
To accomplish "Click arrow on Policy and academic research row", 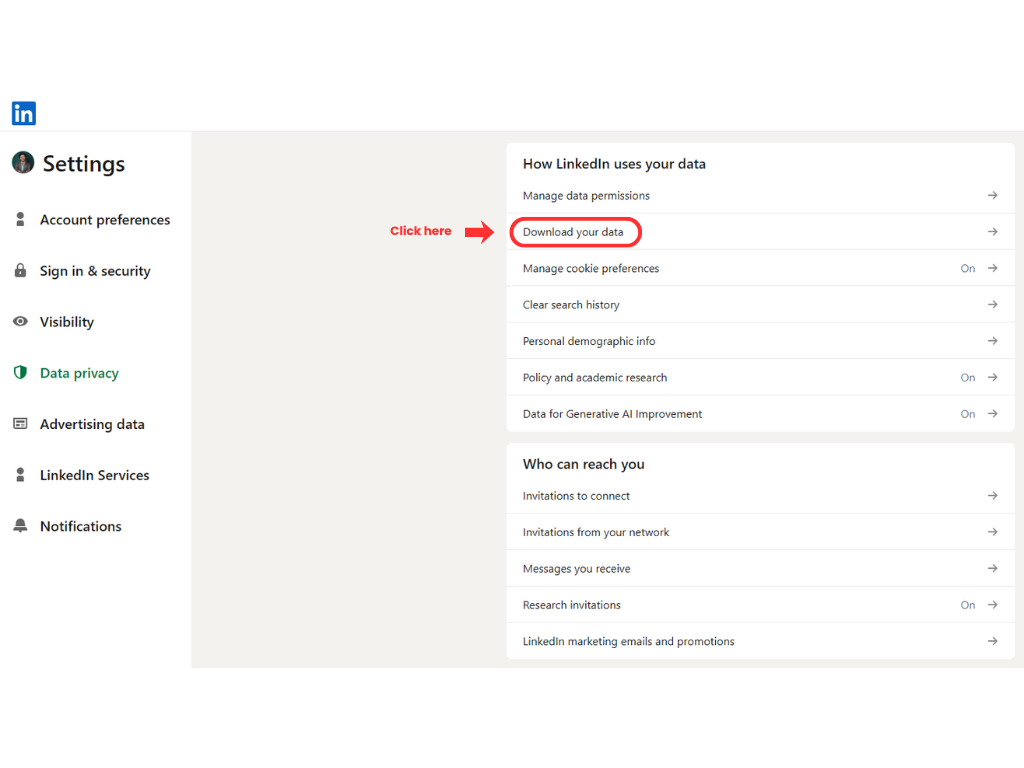I will coord(993,377).
